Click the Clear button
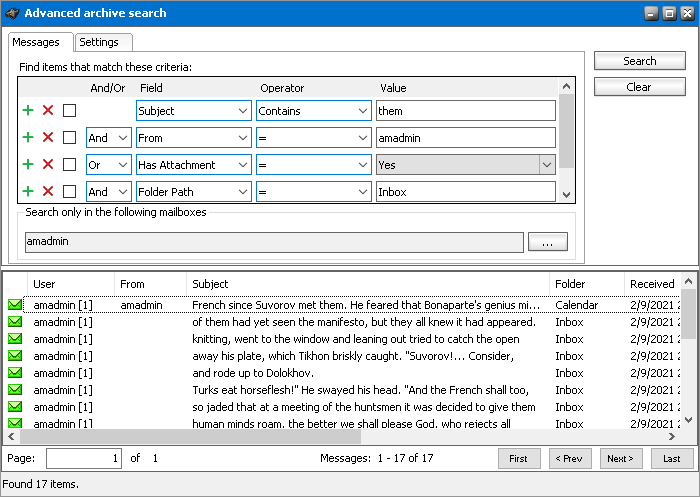700x497 pixels. pos(639,87)
